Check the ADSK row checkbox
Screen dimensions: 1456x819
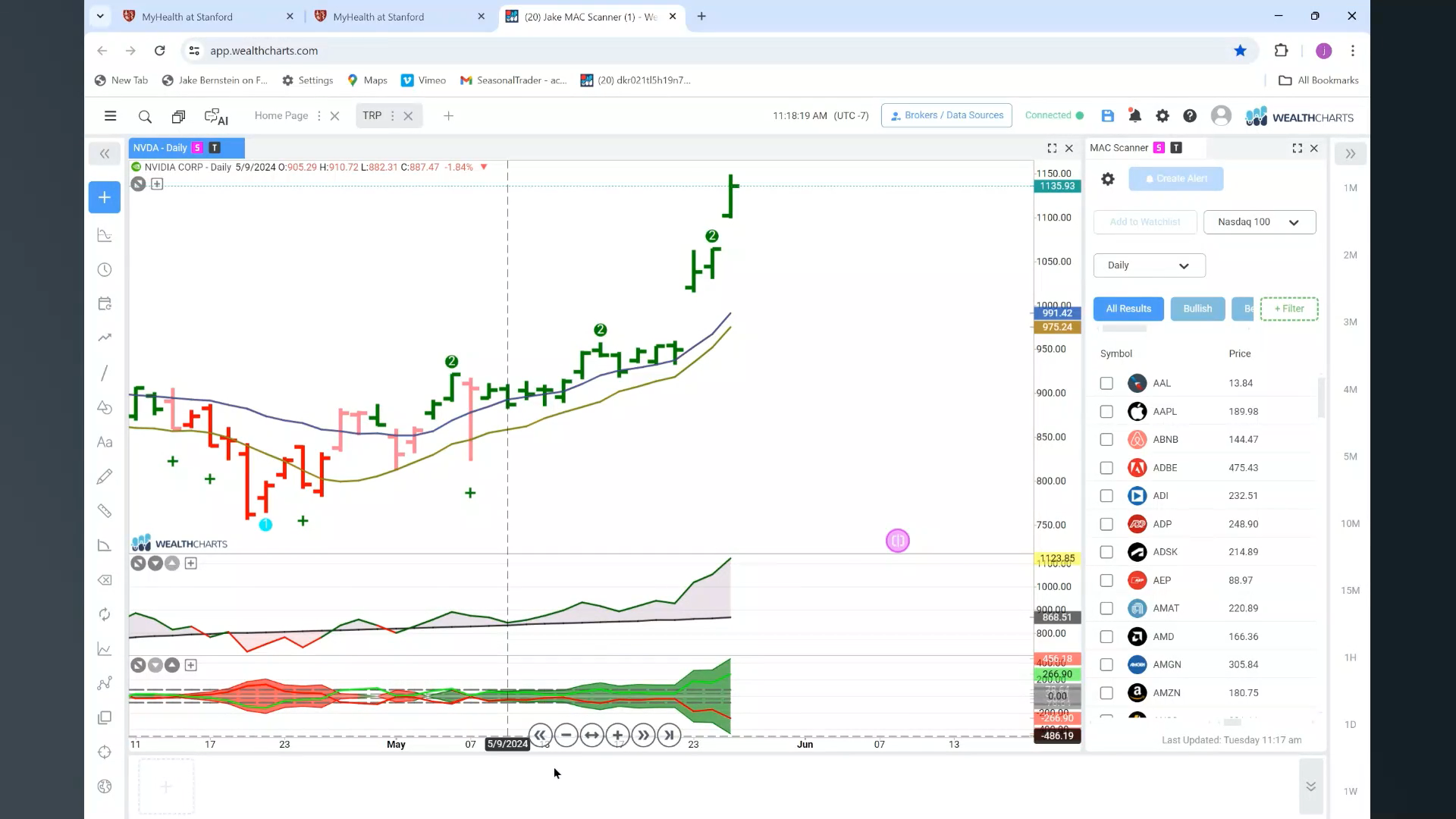point(1106,552)
